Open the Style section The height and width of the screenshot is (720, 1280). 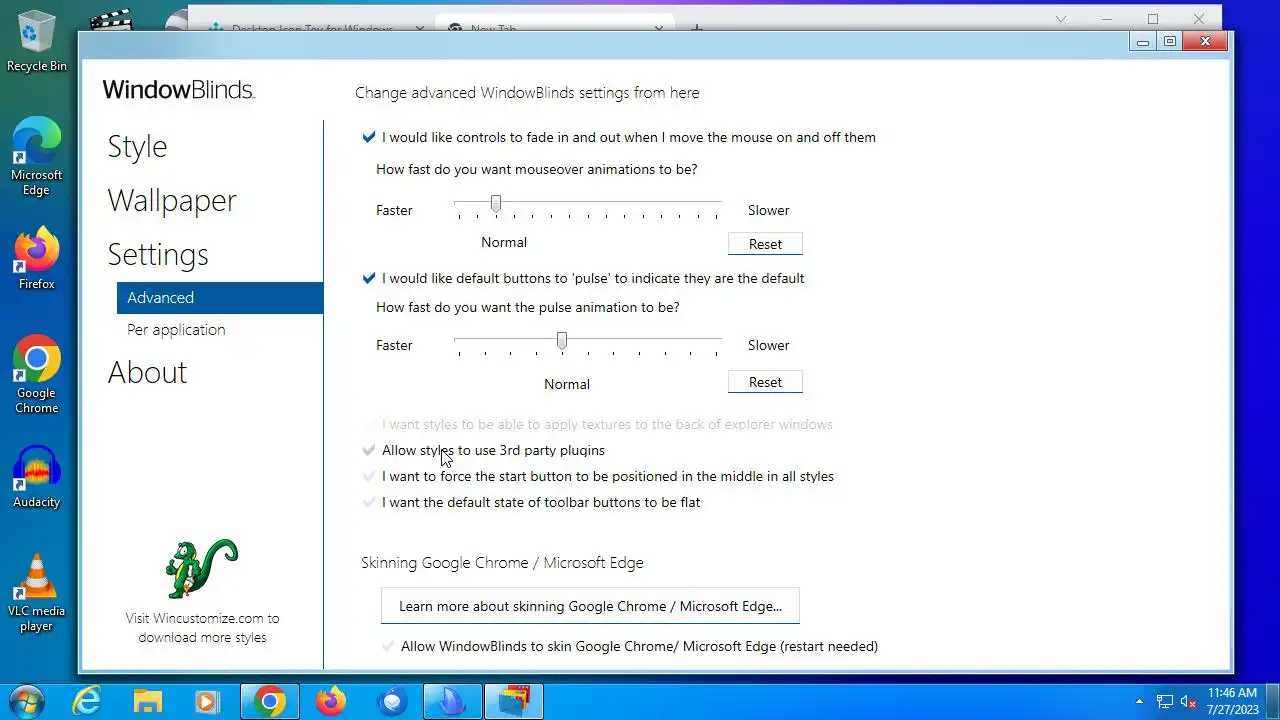coord(137,146)
